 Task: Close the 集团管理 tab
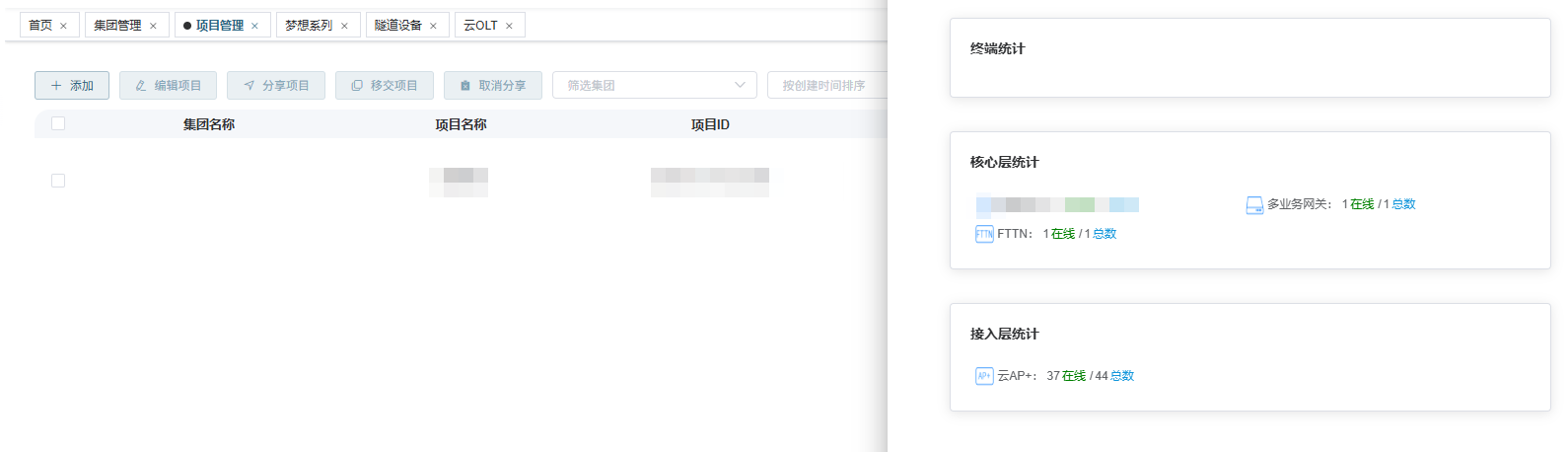153,26
